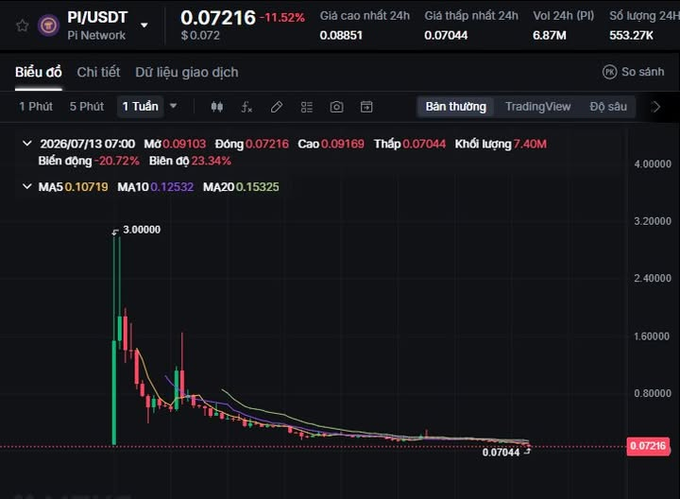Image resolution: width=680 pixels, height=499 pixels.
Task: Click the Giá thấp nhất 24h value 0.07044
Action: point(446,35)
